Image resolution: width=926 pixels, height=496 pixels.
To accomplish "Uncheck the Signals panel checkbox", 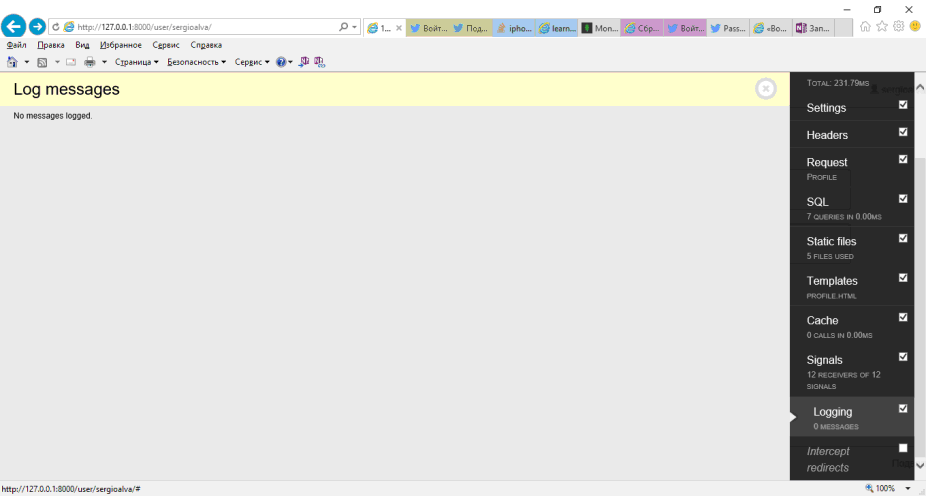I will click(x=903, y=357).
